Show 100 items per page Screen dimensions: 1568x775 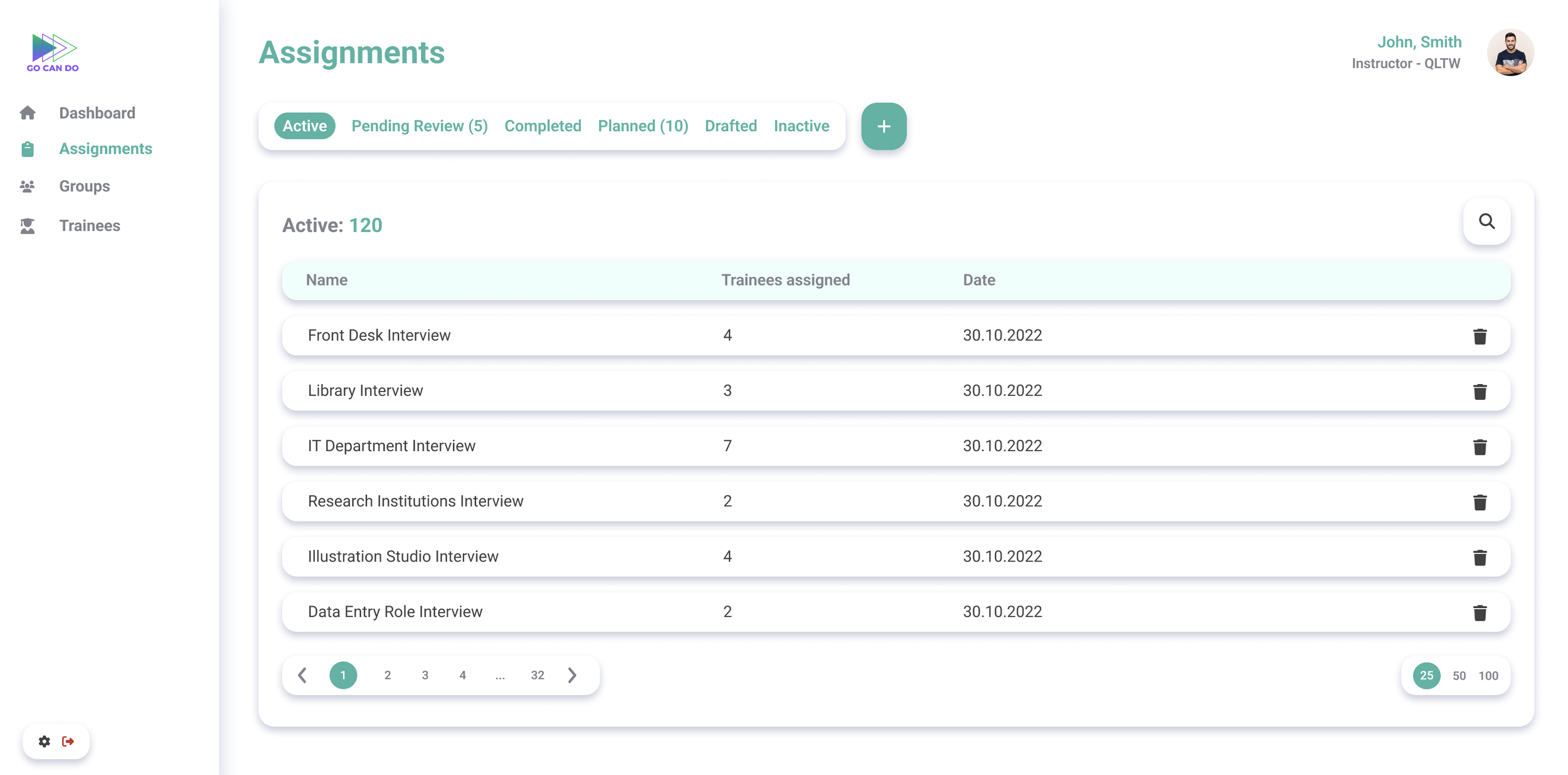(1488, 676)
